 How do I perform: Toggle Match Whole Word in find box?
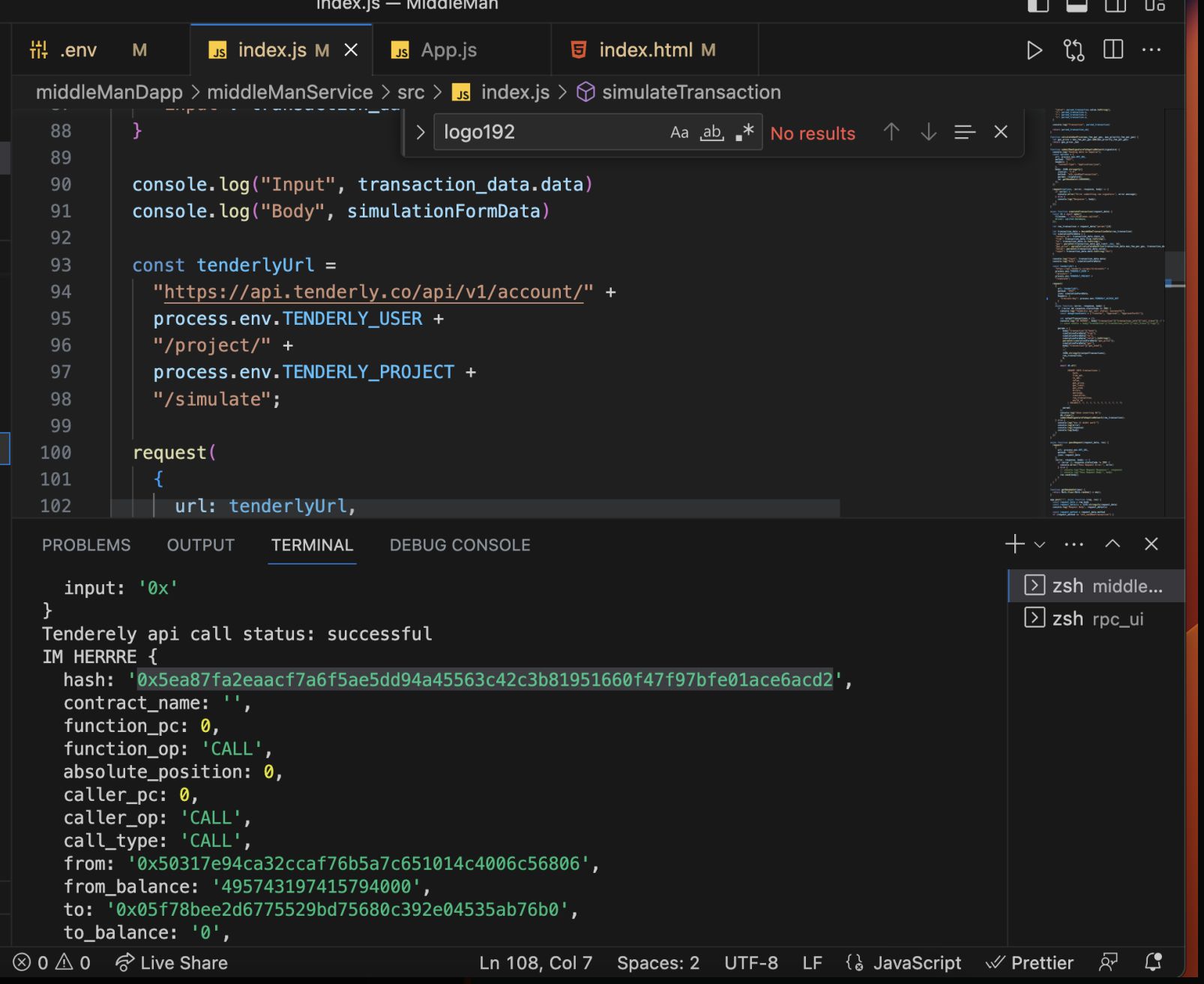point(711,133)
